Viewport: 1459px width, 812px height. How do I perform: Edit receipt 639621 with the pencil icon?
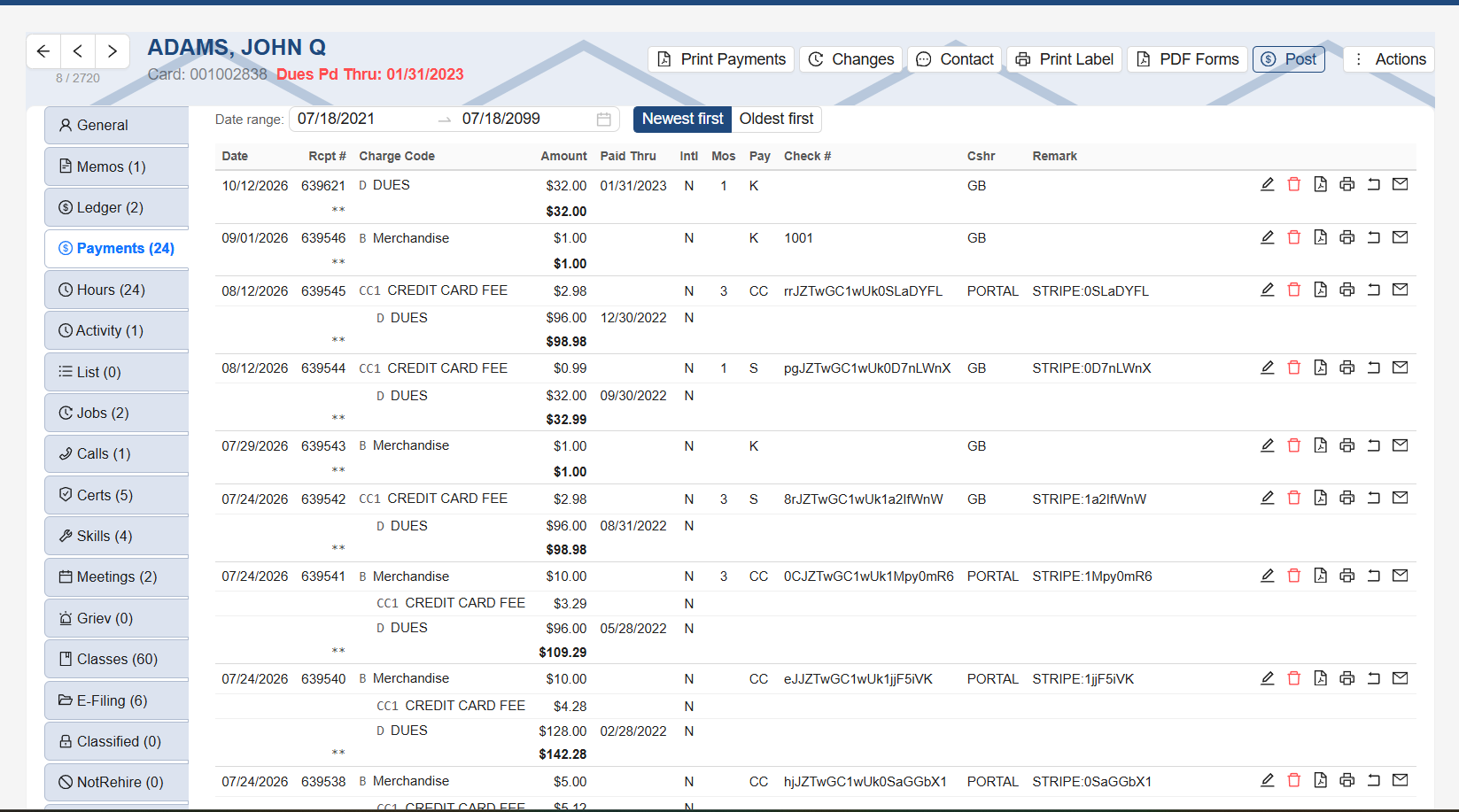click(x=1268, y=184)
